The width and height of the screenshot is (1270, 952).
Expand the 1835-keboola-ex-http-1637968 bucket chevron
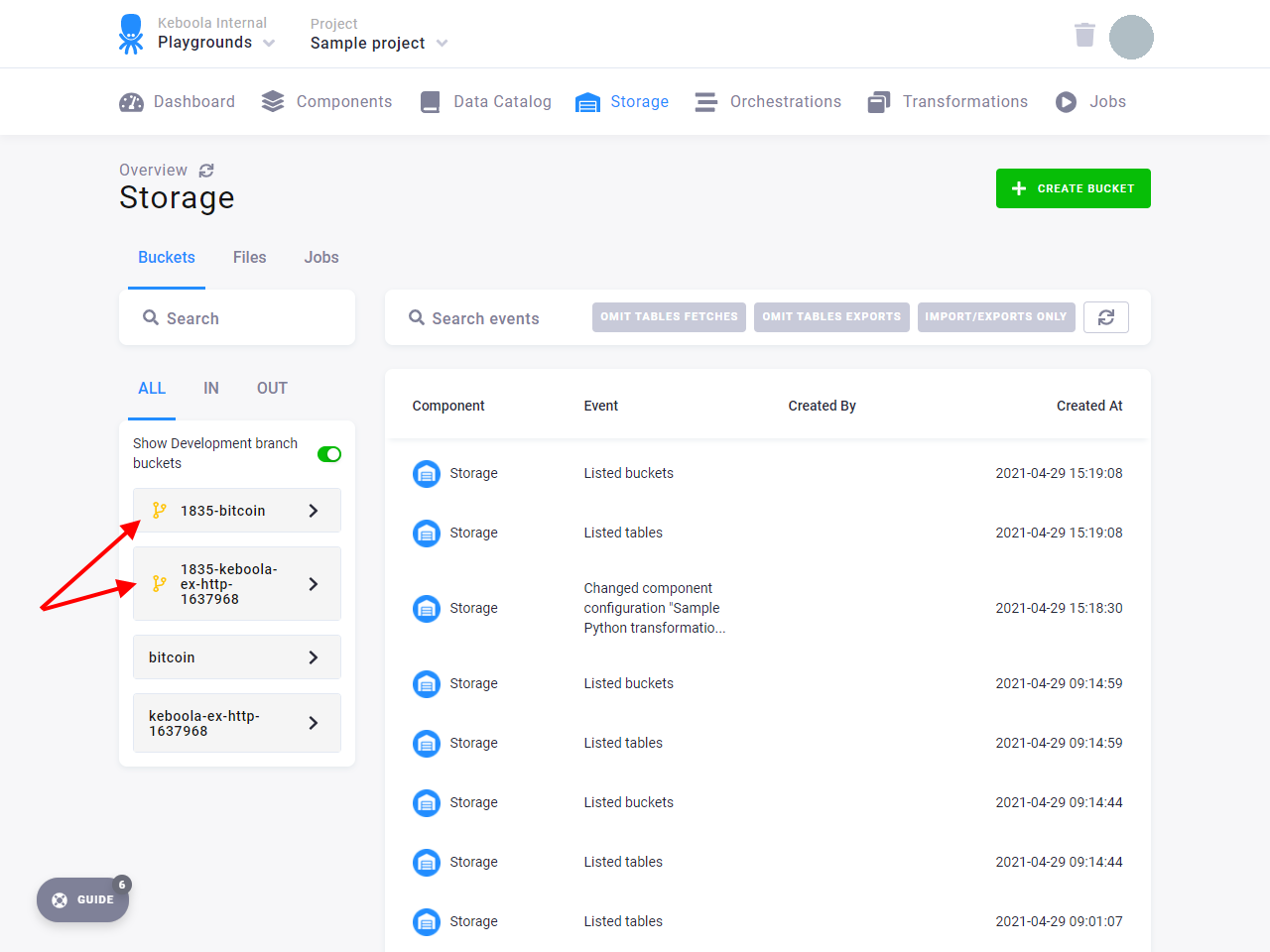click(314, 584)
